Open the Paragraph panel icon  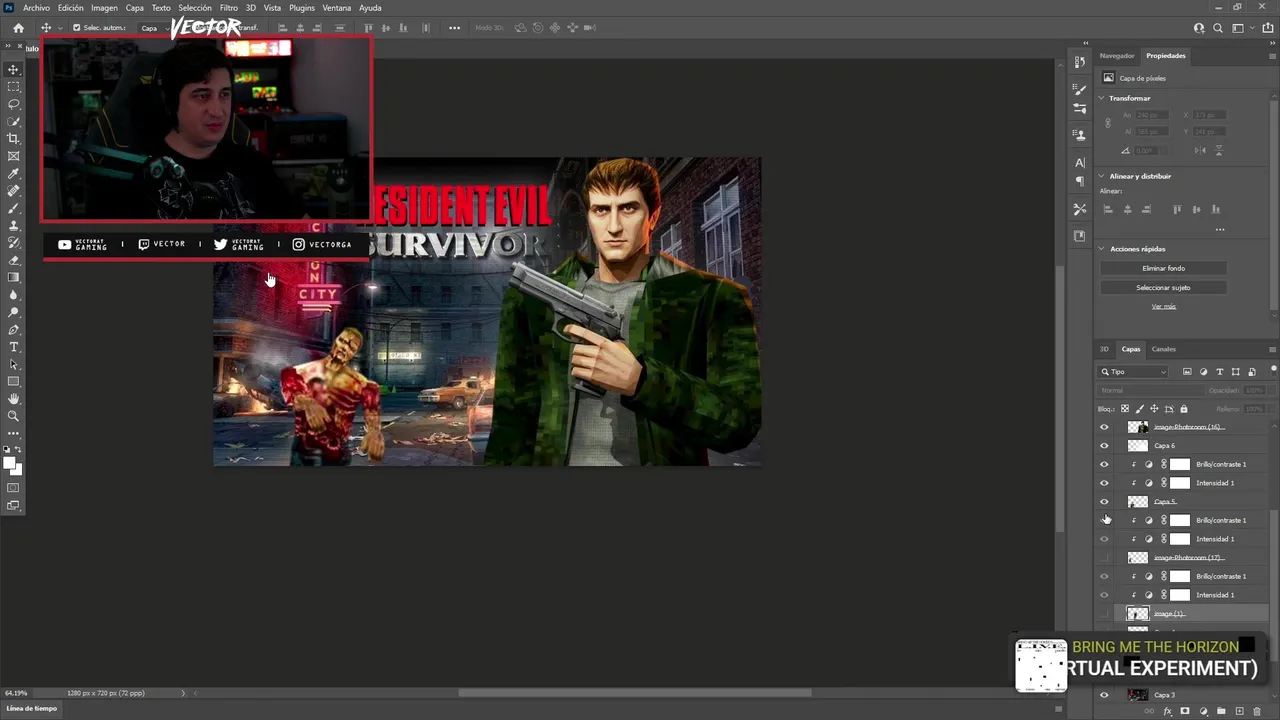[1079, 181]
